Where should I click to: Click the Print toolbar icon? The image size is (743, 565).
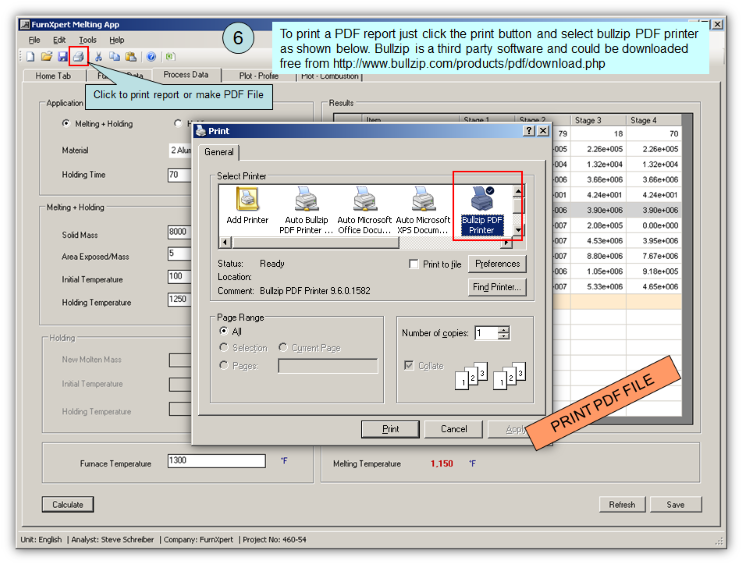[x=79, y=57]
